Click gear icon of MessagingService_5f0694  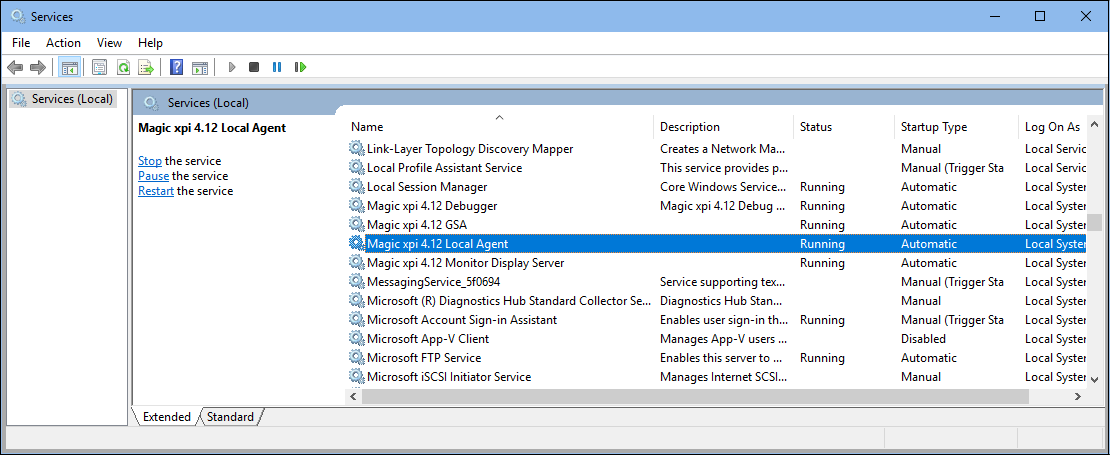pos(356,282)
